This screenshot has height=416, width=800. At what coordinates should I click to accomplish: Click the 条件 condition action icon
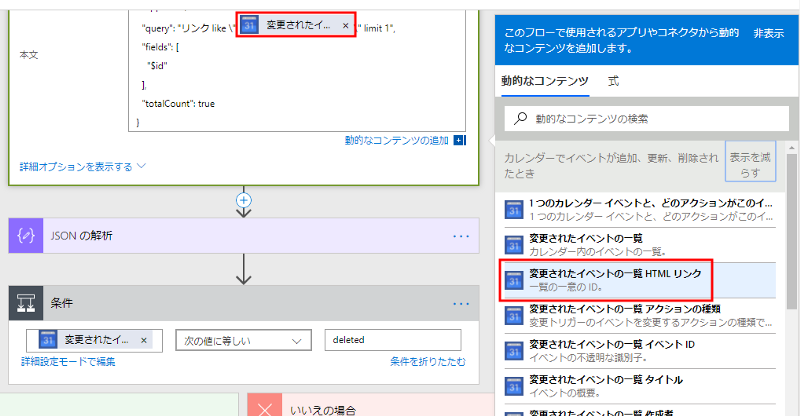pyautogui.click(x=25, y=303)
